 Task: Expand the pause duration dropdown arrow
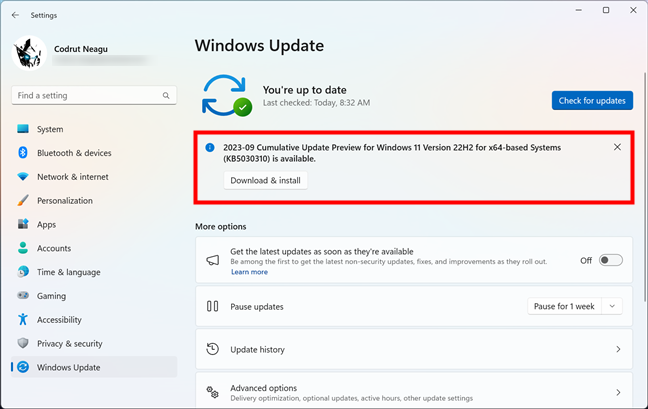tap(612, 307)
